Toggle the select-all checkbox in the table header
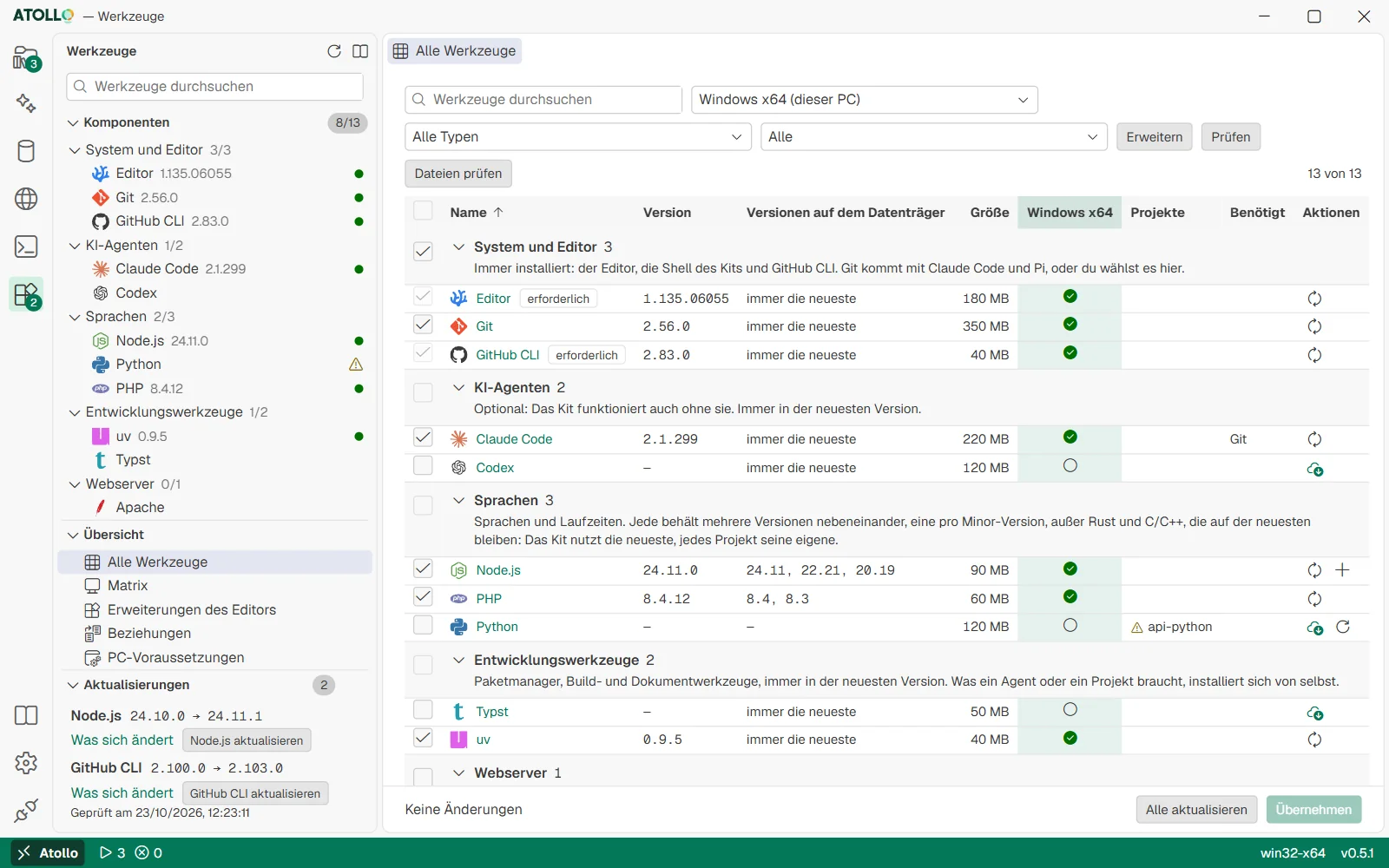The width and height of the screenshot is (1389, 868). pos(423,211)
